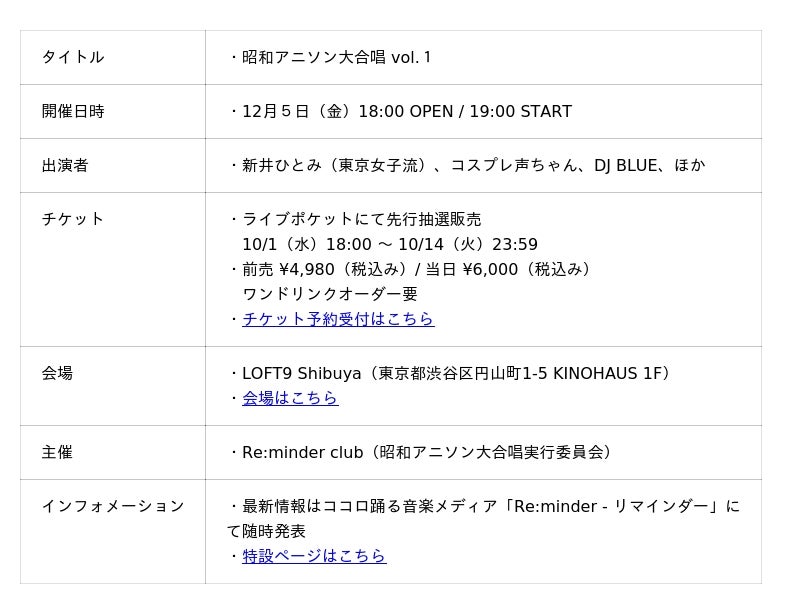Click the 会場 row label
Image resolution: width=800 pixels, height=614 pixels.
pyautogui.click(x=57, y=373)
